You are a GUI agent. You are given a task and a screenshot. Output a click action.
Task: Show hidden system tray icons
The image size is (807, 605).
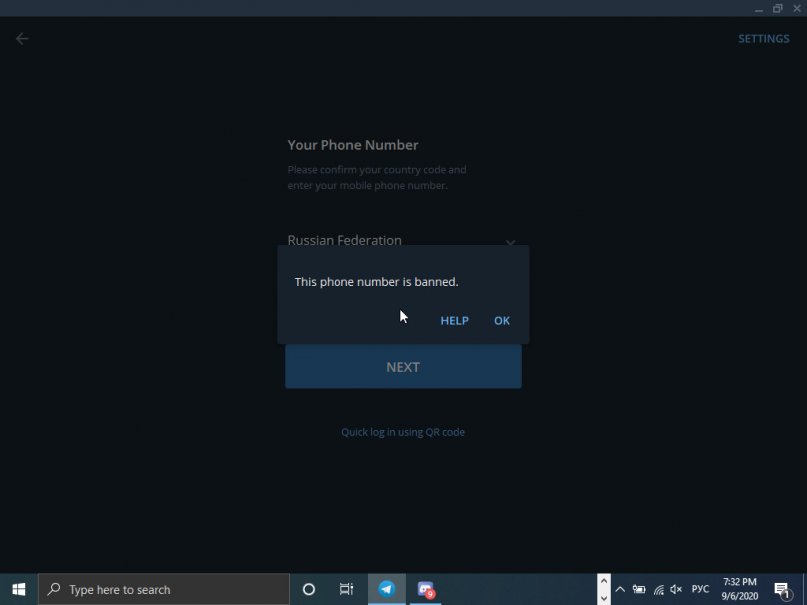point(620,590)
